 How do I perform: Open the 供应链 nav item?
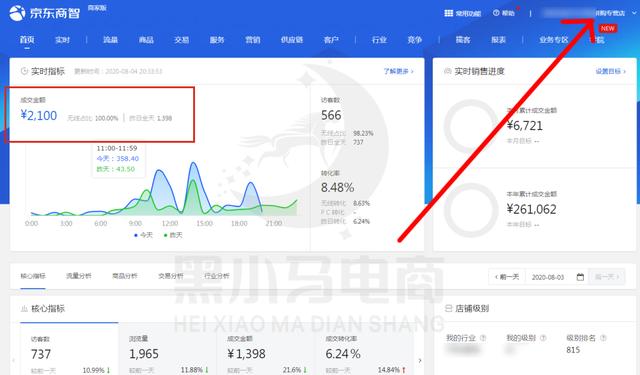pyautogui.click(x=292, y=40)
